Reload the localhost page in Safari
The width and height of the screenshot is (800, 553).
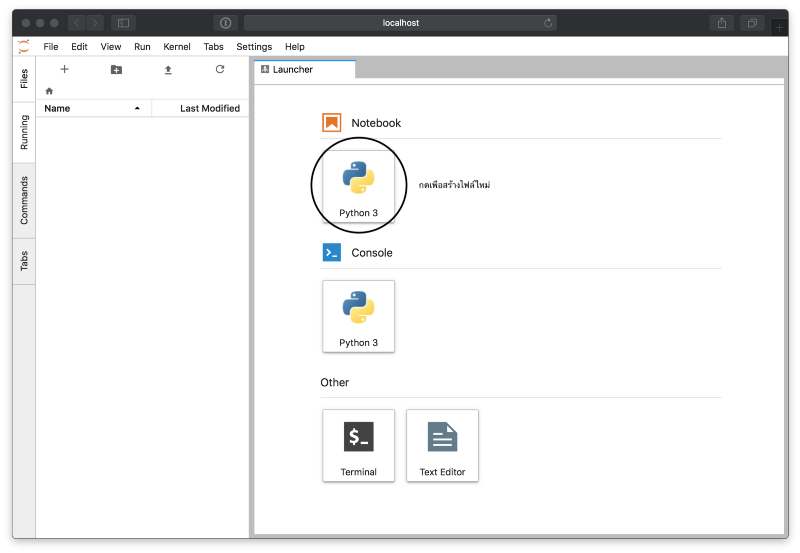coord(548,23)
